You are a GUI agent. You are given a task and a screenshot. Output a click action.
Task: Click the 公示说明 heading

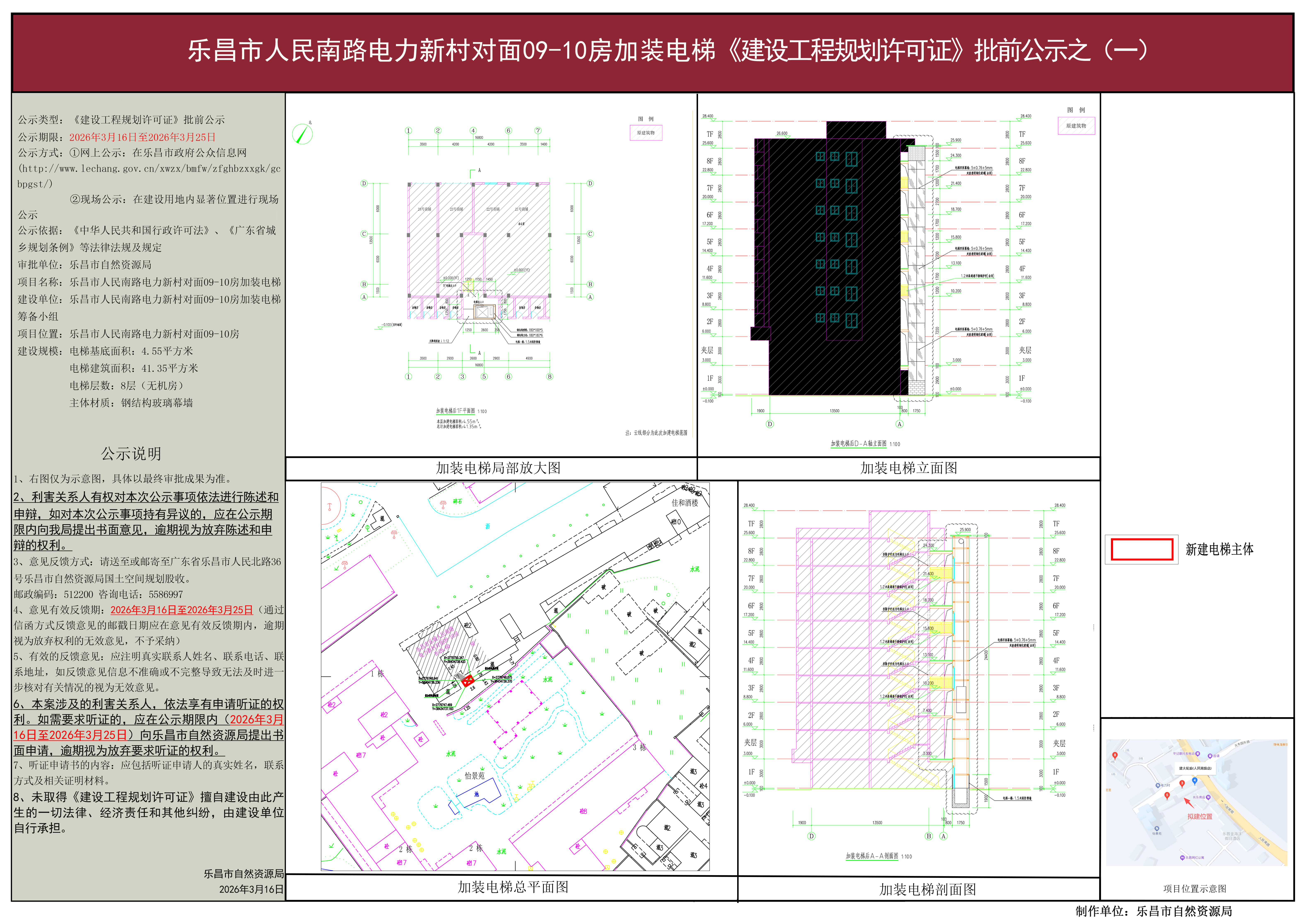[x=131, y=453]
